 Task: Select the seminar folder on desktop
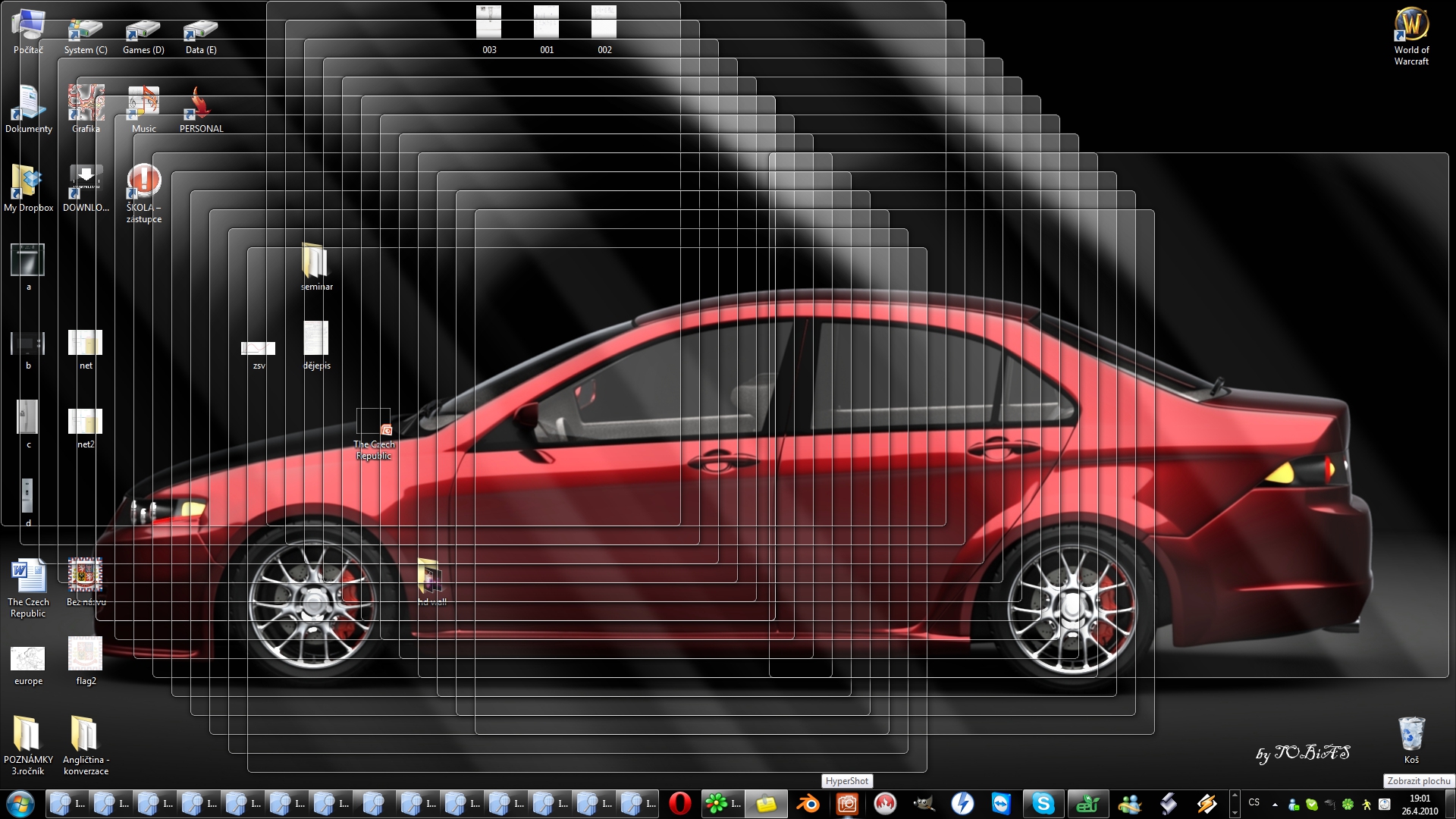click(316, 267)
